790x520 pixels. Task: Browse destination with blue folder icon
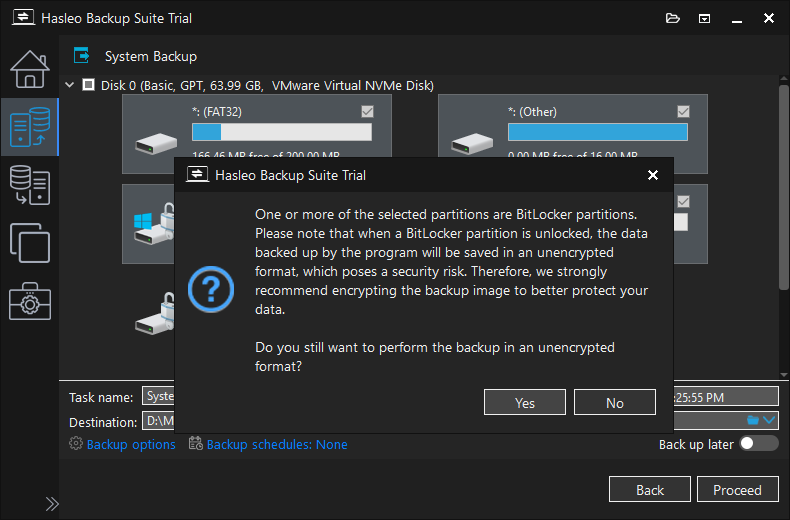[753, 420]
